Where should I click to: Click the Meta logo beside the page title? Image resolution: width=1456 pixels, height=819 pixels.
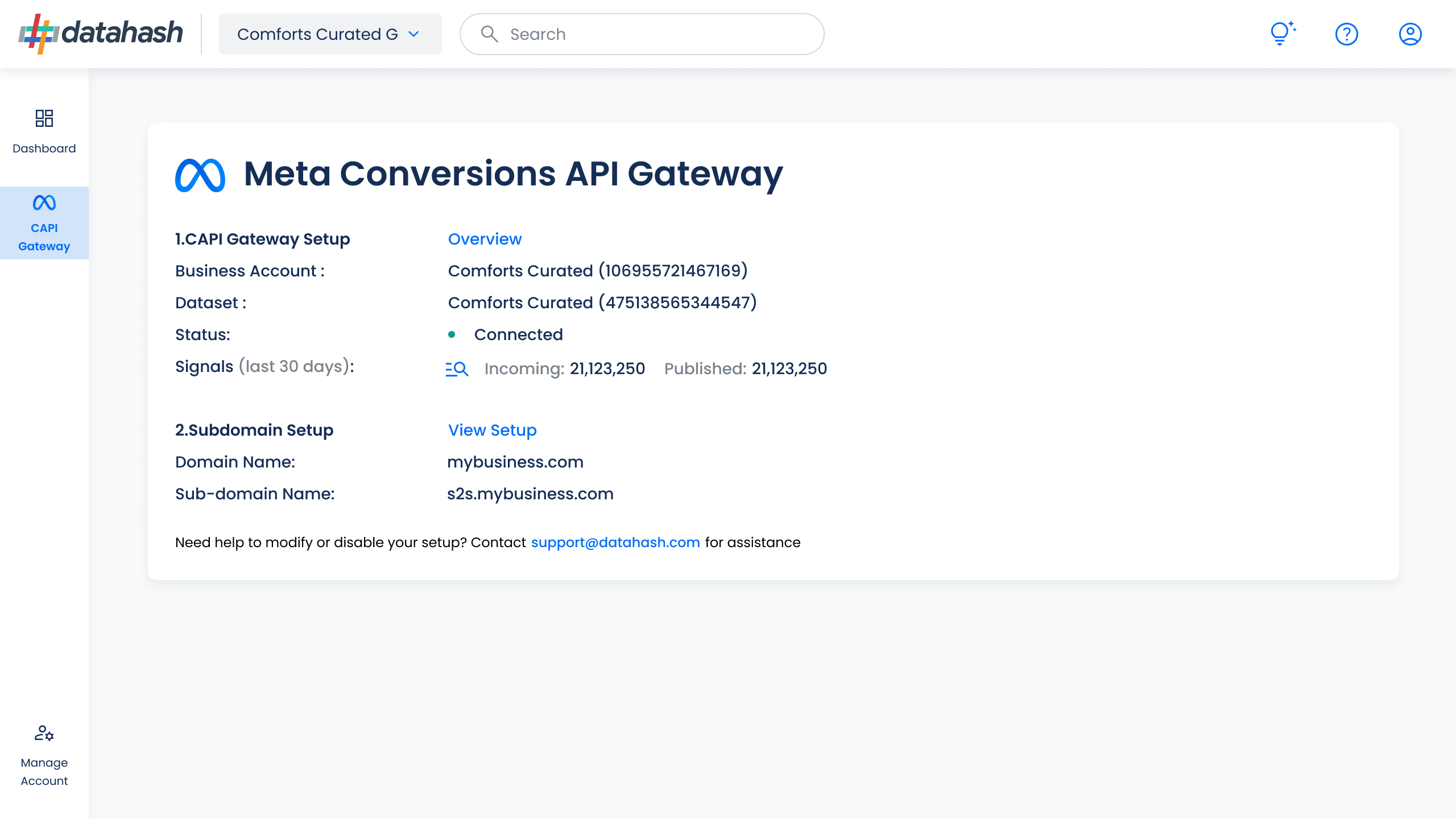[x=200, y=175]
